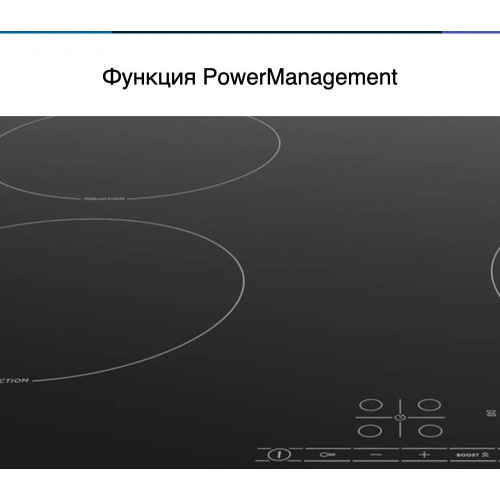The height and width of the screenshot is (500, 500).
Task: Click the 'INDUCTION' label under the upper zone
Action: (104, 199)
